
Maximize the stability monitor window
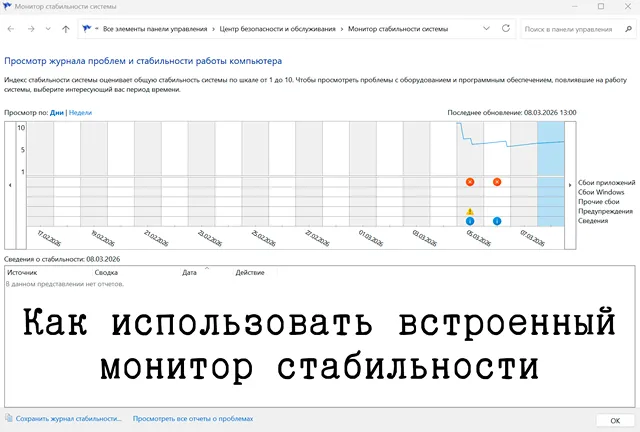click(x=601, y=6)
